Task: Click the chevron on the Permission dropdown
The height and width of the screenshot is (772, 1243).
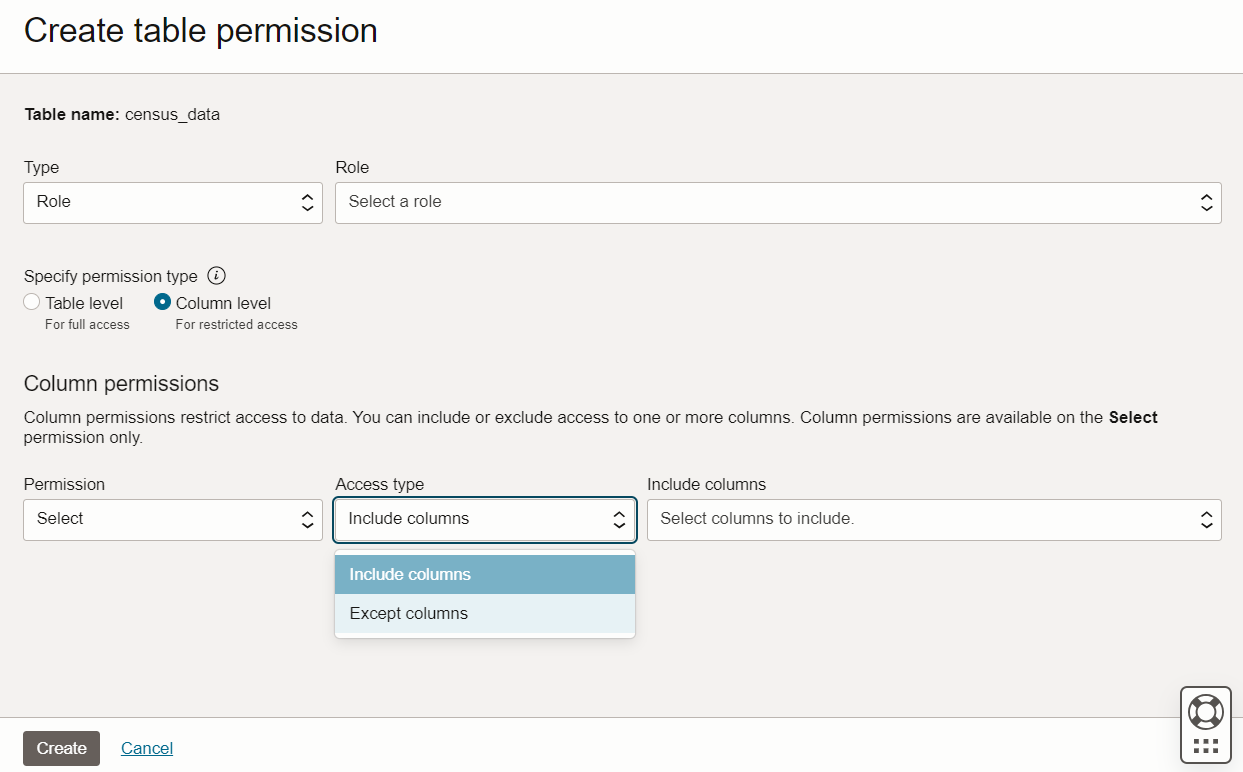Action: [x=307, y=519]
